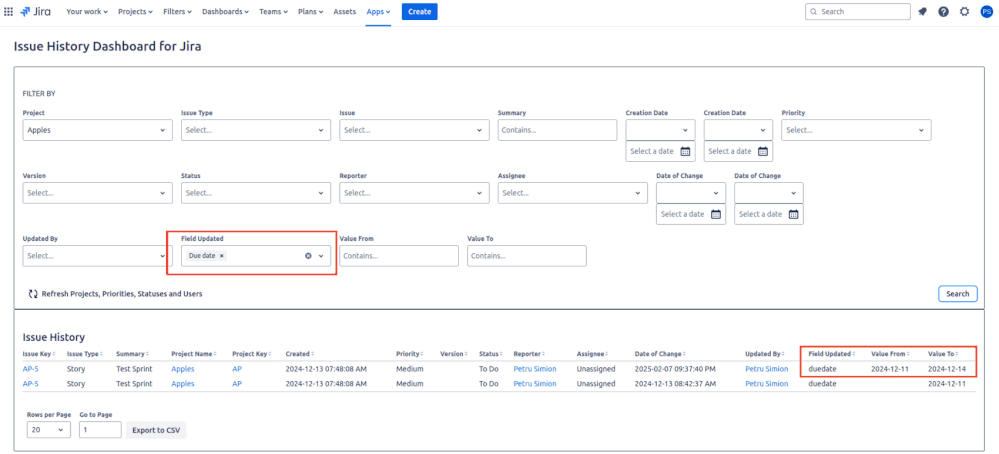Sort by the Field Updated column header
This screenshot has height=454, width=999.
pyautogui.click(x=832, y=353)
